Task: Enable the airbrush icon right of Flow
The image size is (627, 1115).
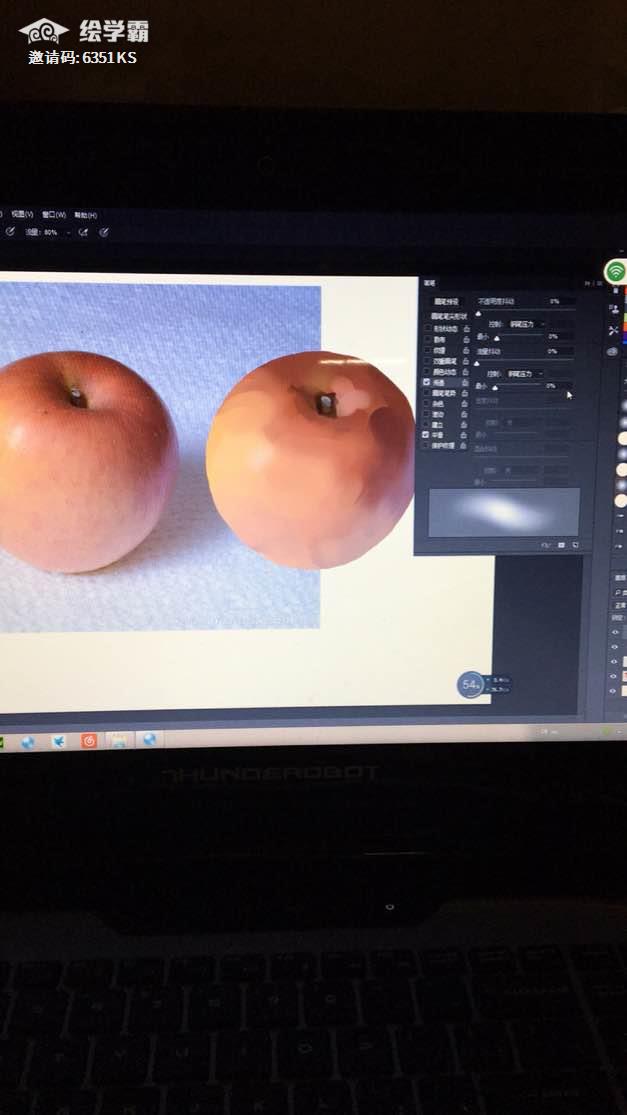Action: [x=83, y=232]
